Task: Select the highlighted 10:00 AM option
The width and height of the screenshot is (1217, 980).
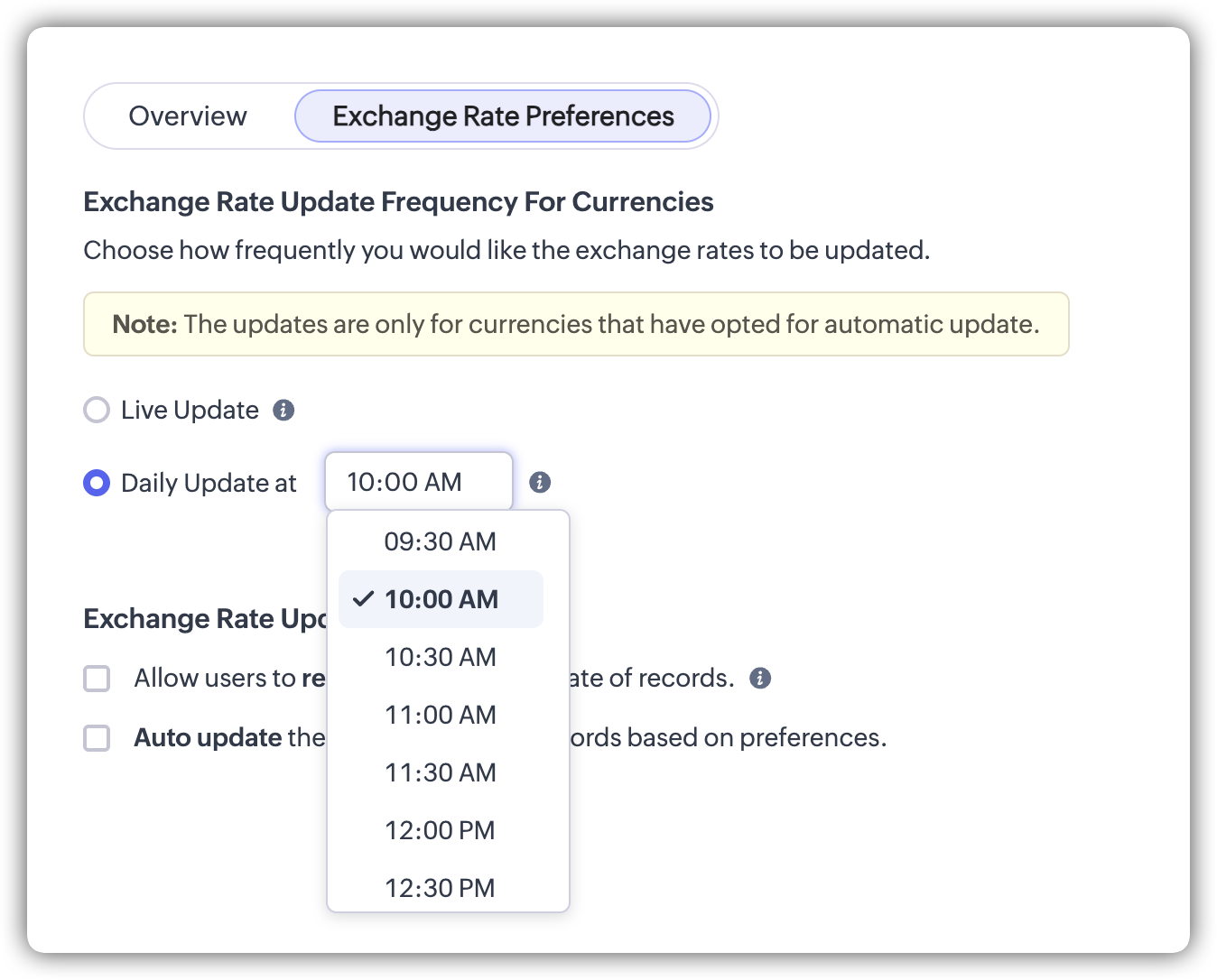Action: [441, 599]
